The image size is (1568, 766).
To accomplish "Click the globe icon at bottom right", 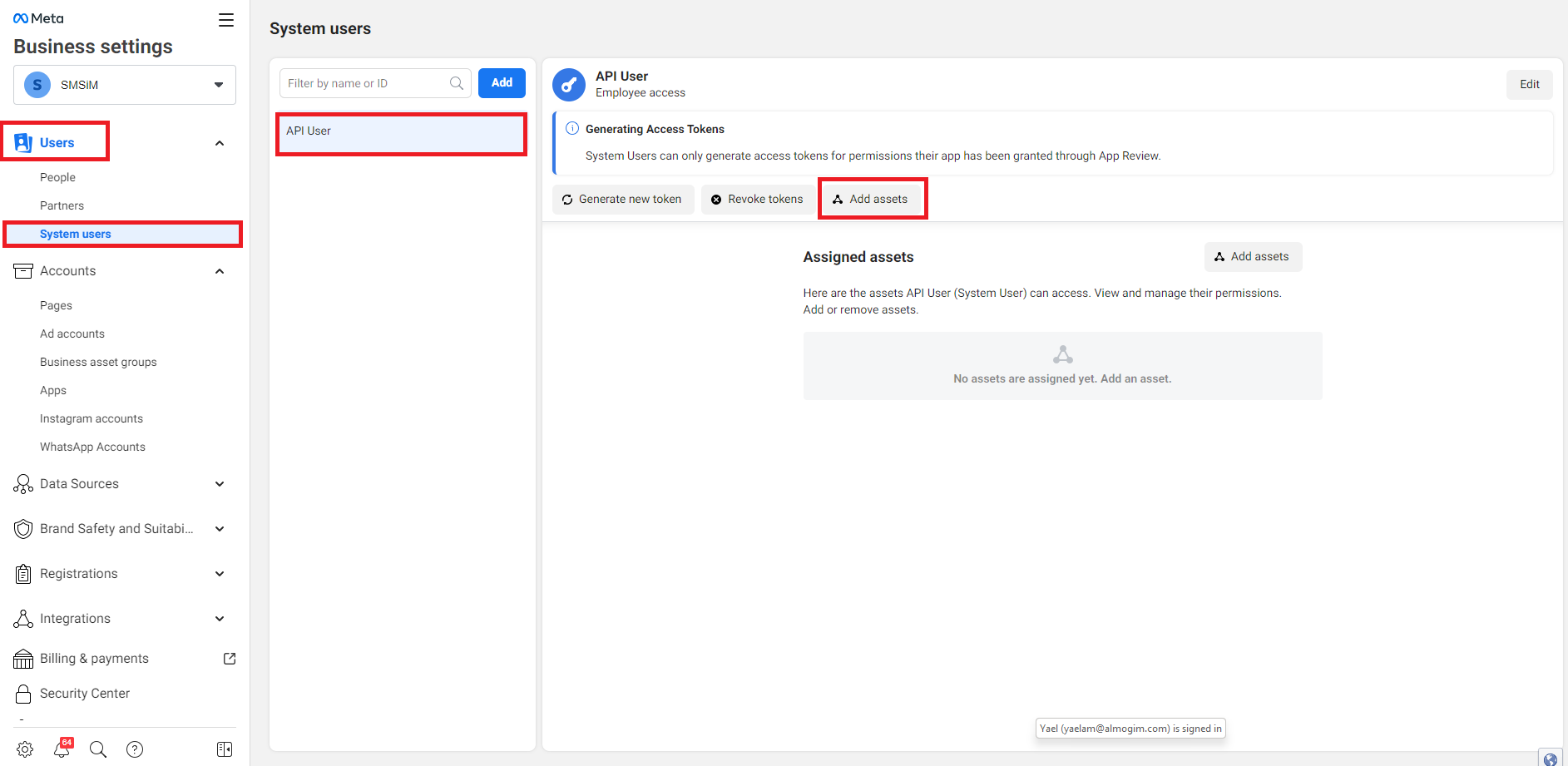I will point(1551,759).
